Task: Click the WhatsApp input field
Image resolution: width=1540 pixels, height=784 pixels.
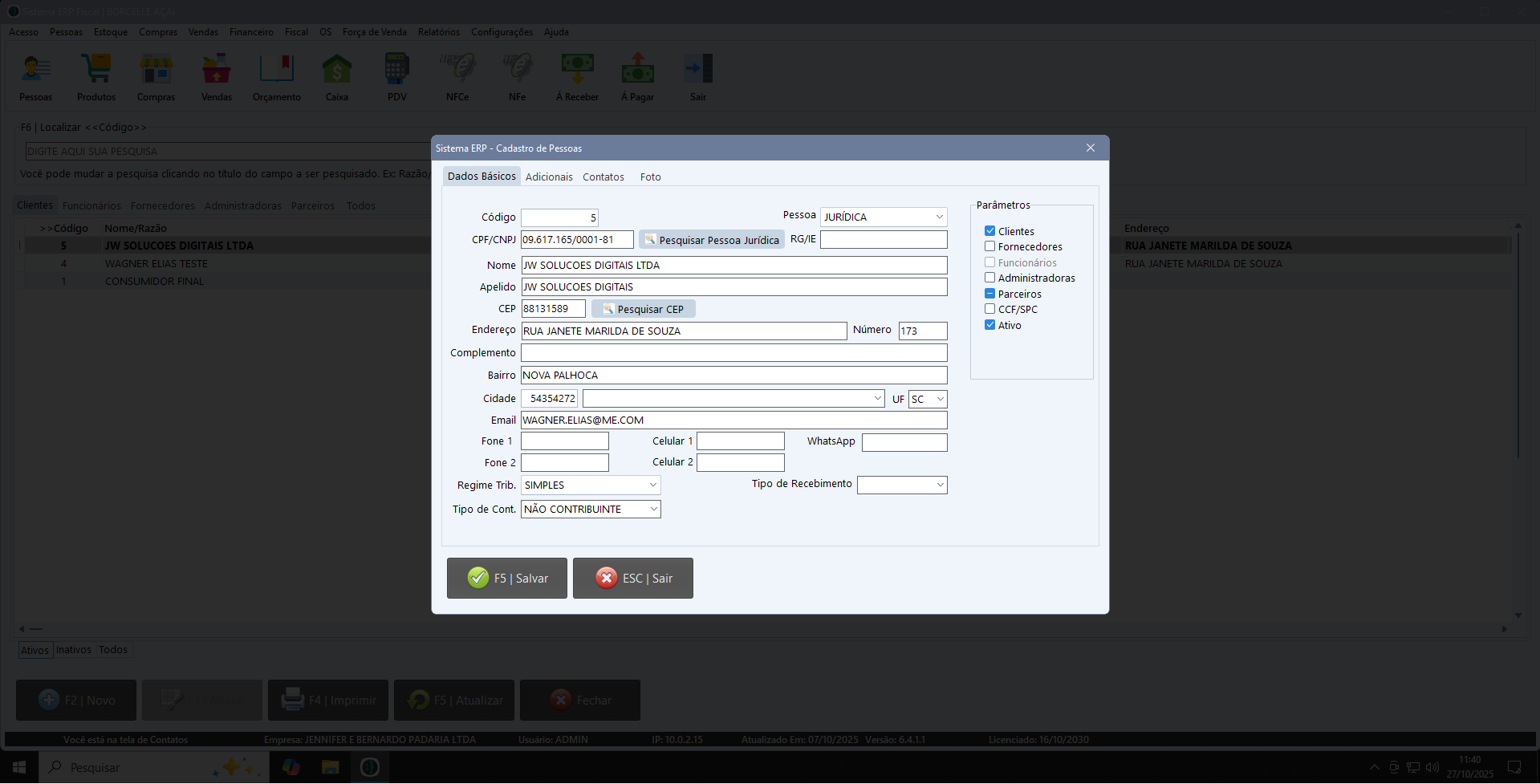Action: (x=904, y=443)
